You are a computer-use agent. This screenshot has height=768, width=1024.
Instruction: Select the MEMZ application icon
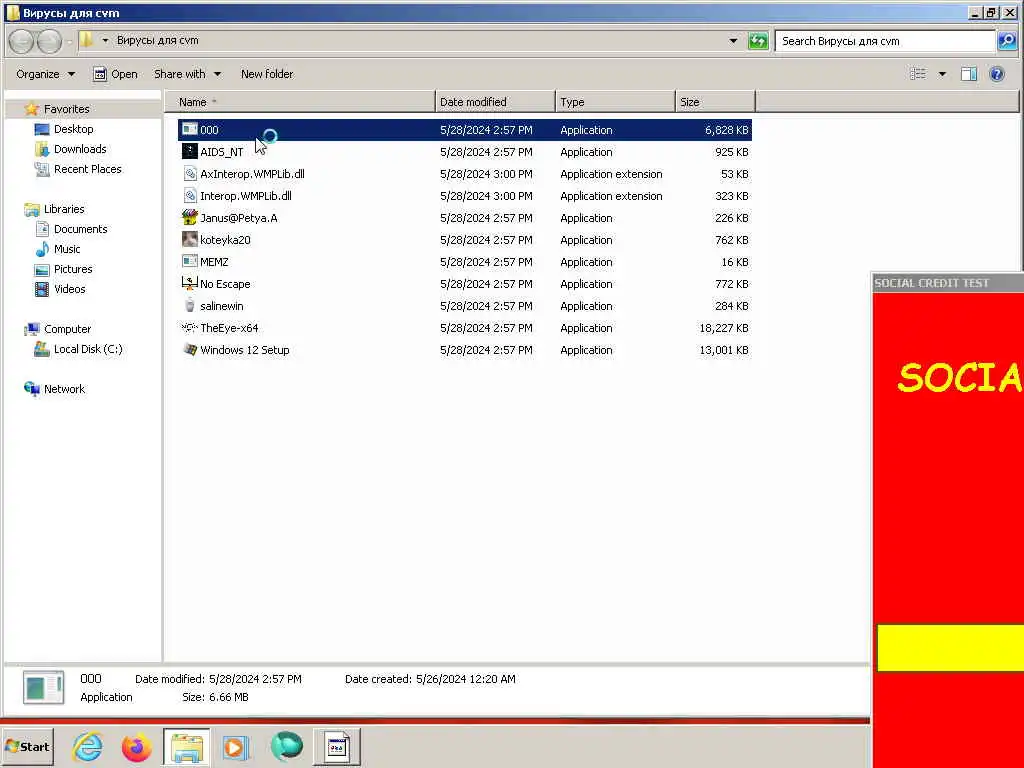189,262
